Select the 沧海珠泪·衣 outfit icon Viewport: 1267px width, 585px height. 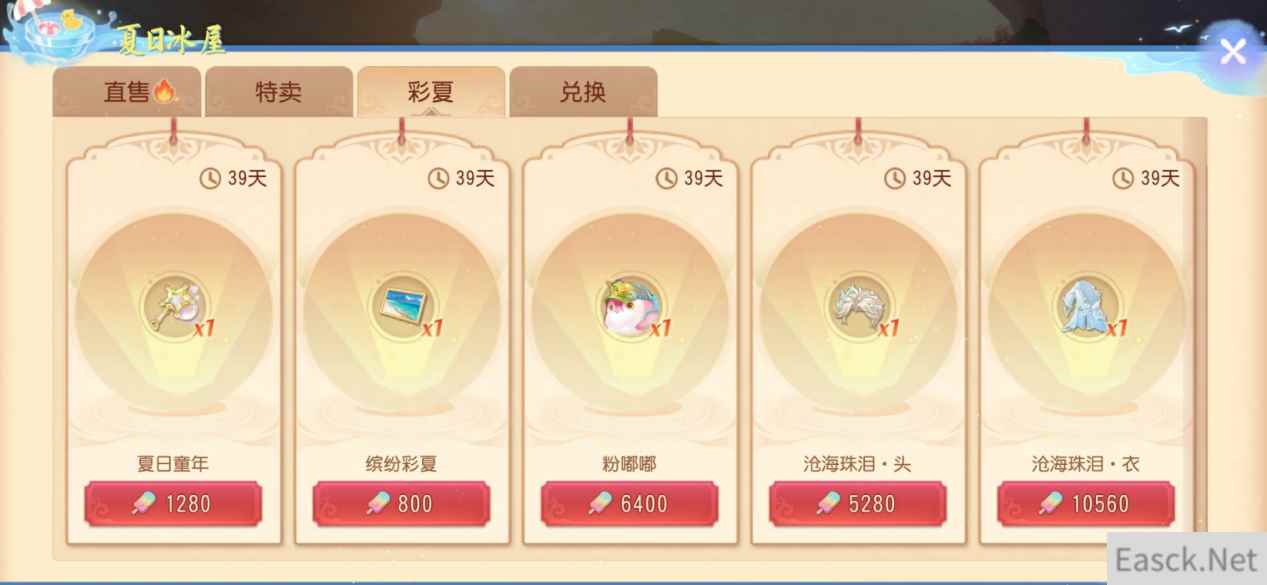click(x=1086, y=310)
